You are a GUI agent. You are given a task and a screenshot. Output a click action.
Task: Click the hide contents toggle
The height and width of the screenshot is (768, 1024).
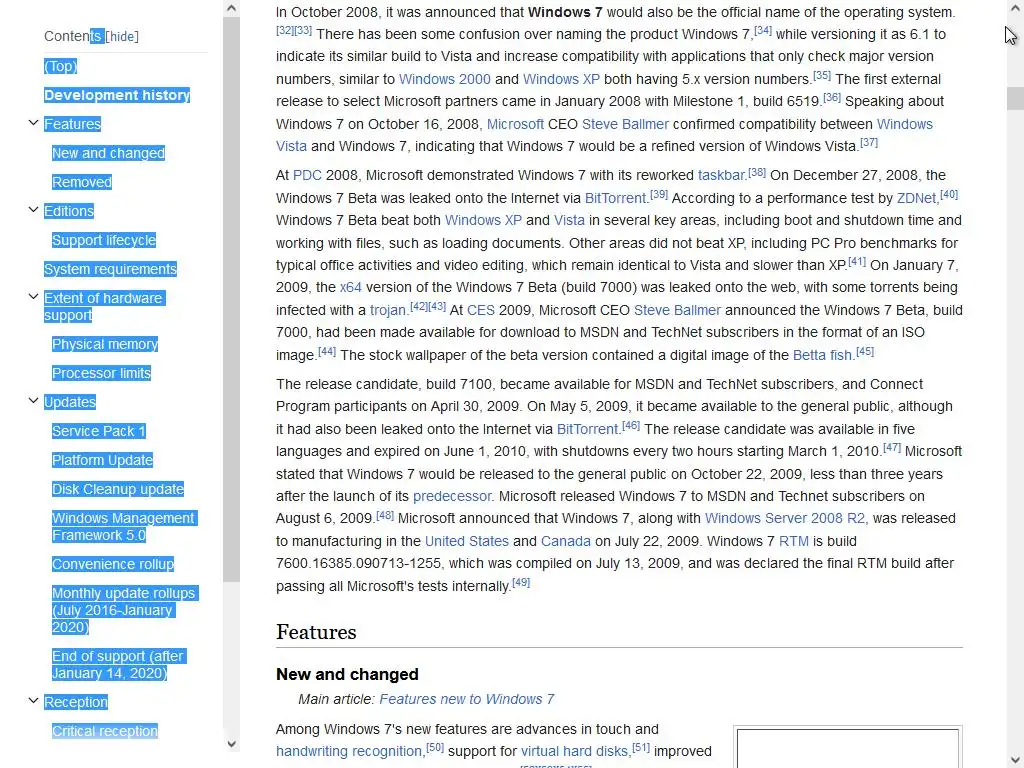click(122, 37)
